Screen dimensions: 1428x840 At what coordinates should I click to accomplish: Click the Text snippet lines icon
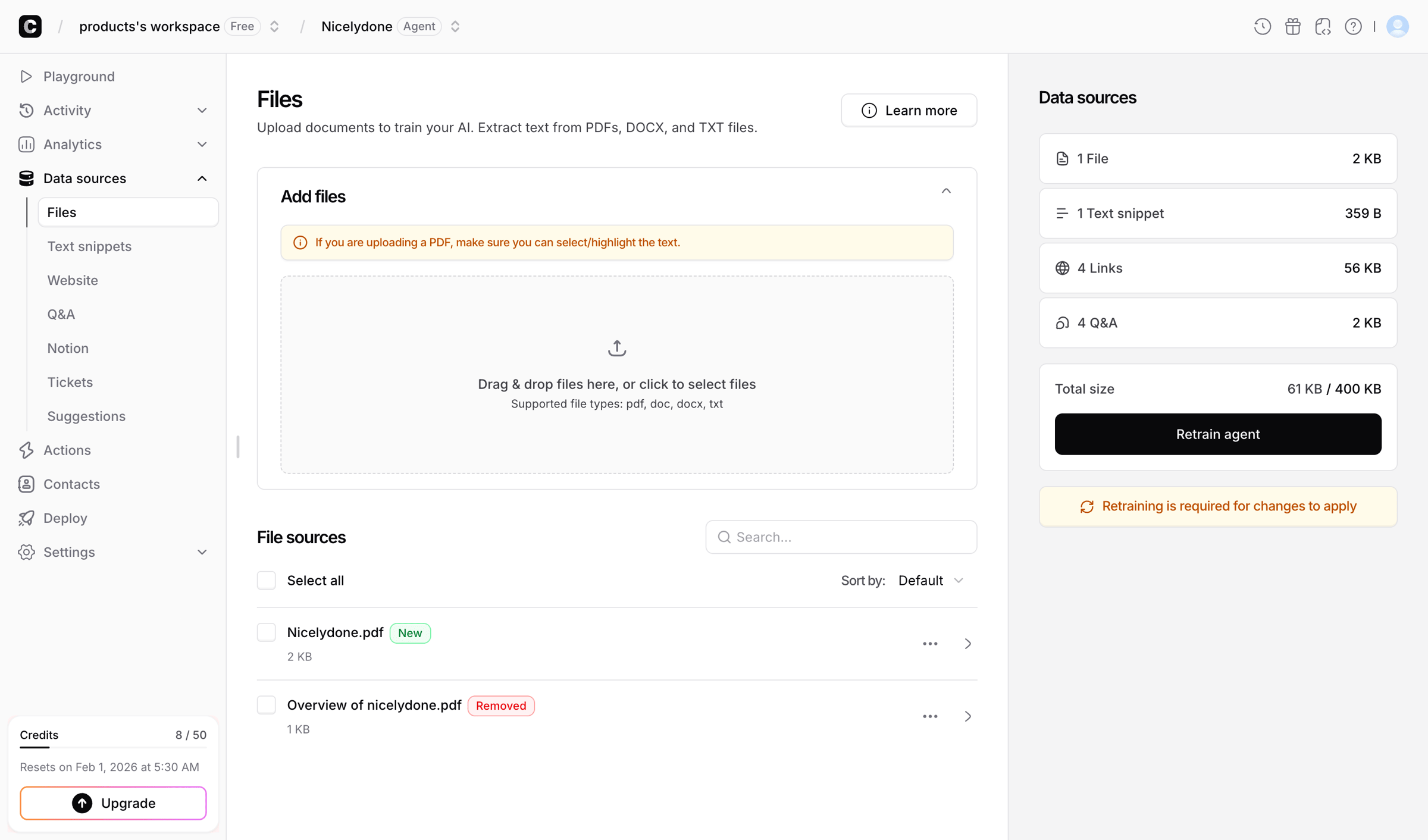click(1062, 213)
